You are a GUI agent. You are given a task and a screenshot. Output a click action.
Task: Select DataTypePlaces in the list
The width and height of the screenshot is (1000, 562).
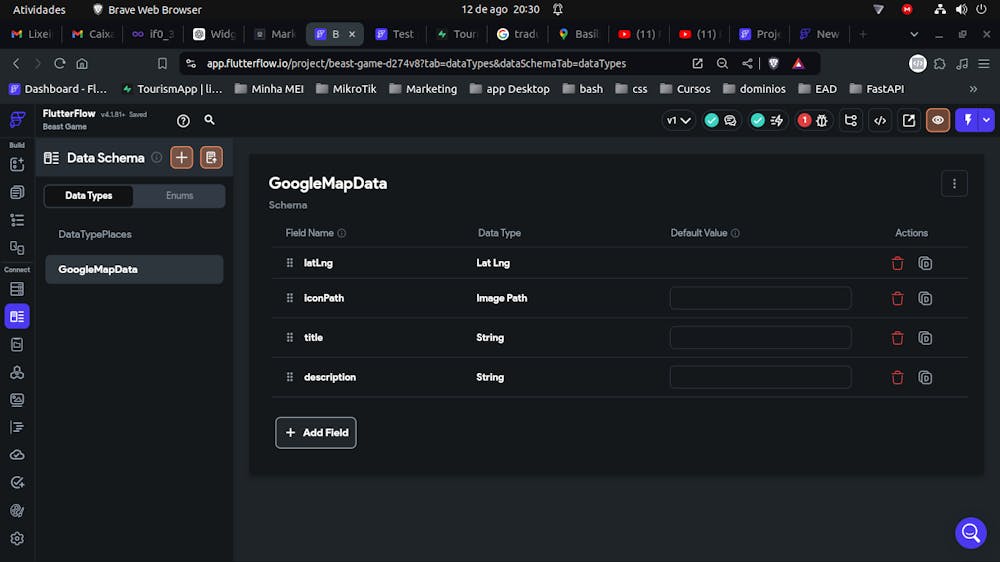[95, 234]
